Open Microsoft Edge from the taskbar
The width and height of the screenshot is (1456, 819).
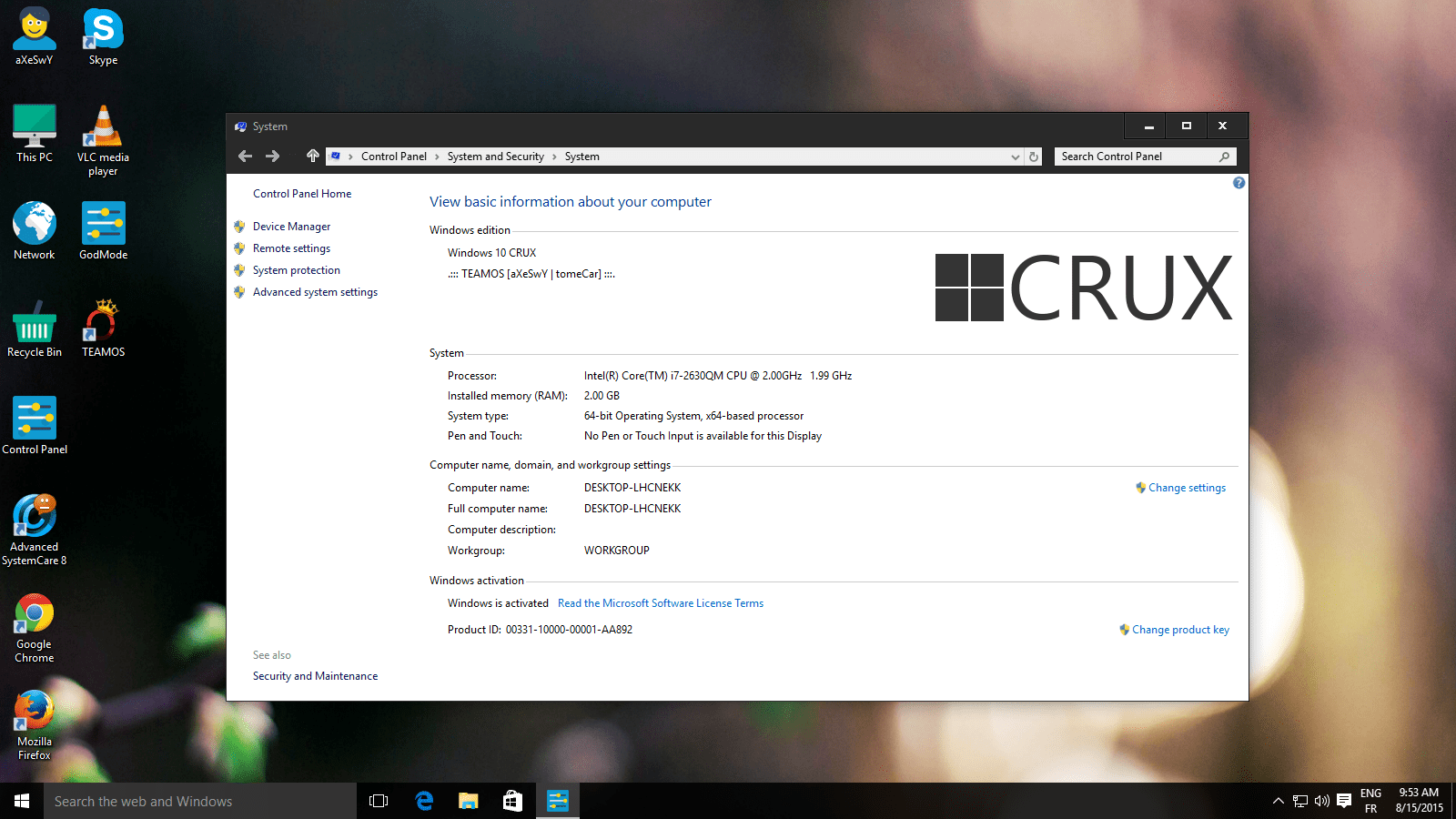click(x=424, y=801)
